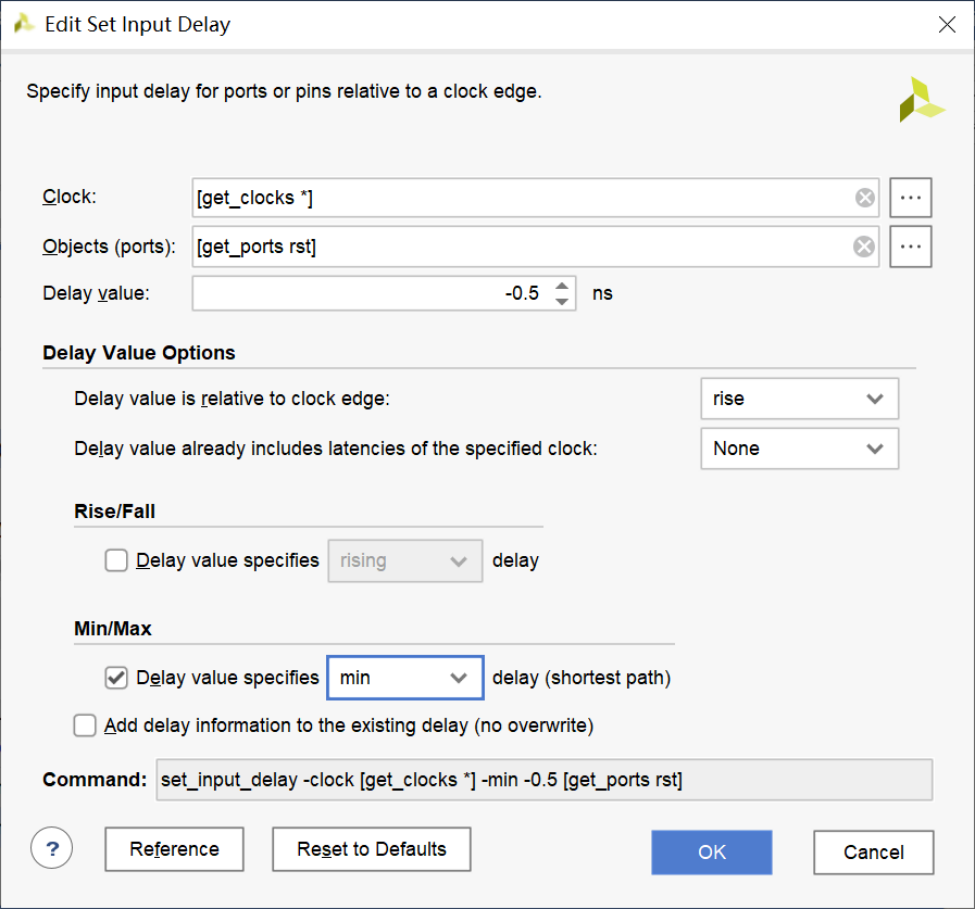This screenshot has height=910, width=975.
Task: Click the help question mark icon
Action: pos(52,849)
